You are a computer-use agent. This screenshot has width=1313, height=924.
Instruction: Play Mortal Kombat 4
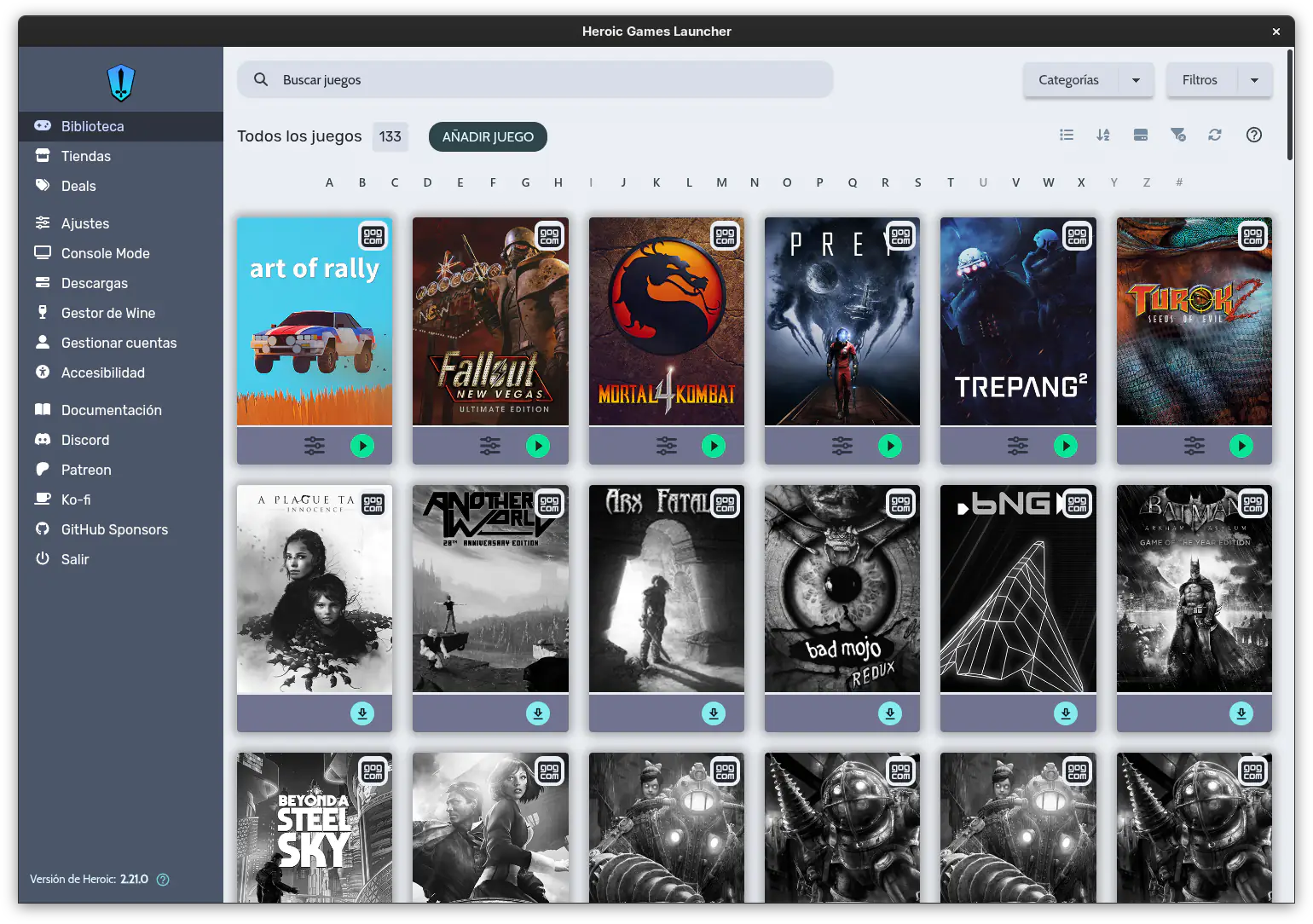tap(714, 445)
